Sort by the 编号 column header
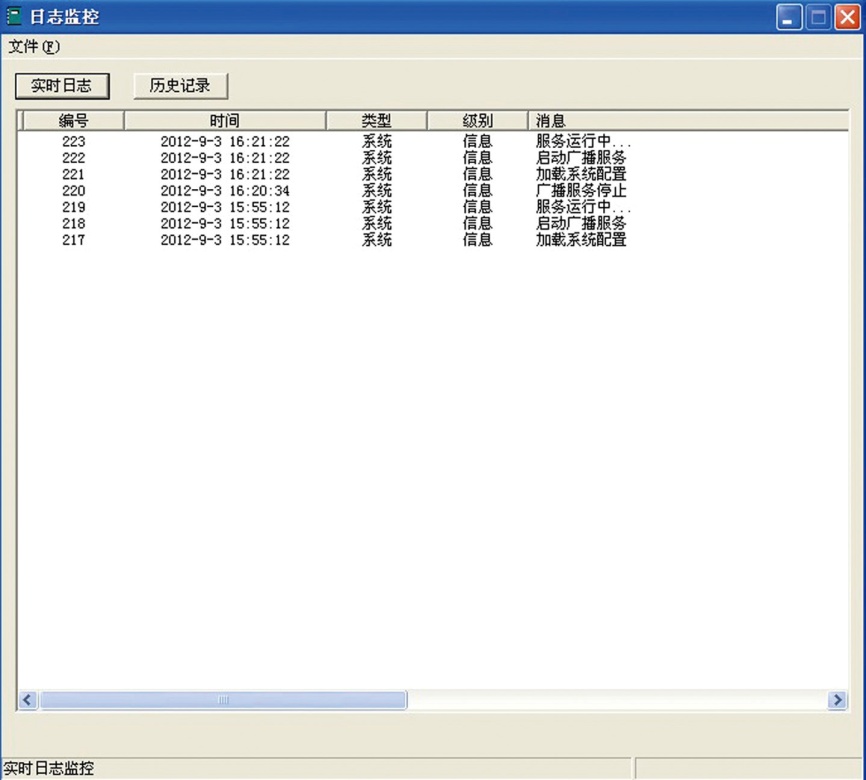The height and width of the screenshot is (780, 866). pos(73,120)
